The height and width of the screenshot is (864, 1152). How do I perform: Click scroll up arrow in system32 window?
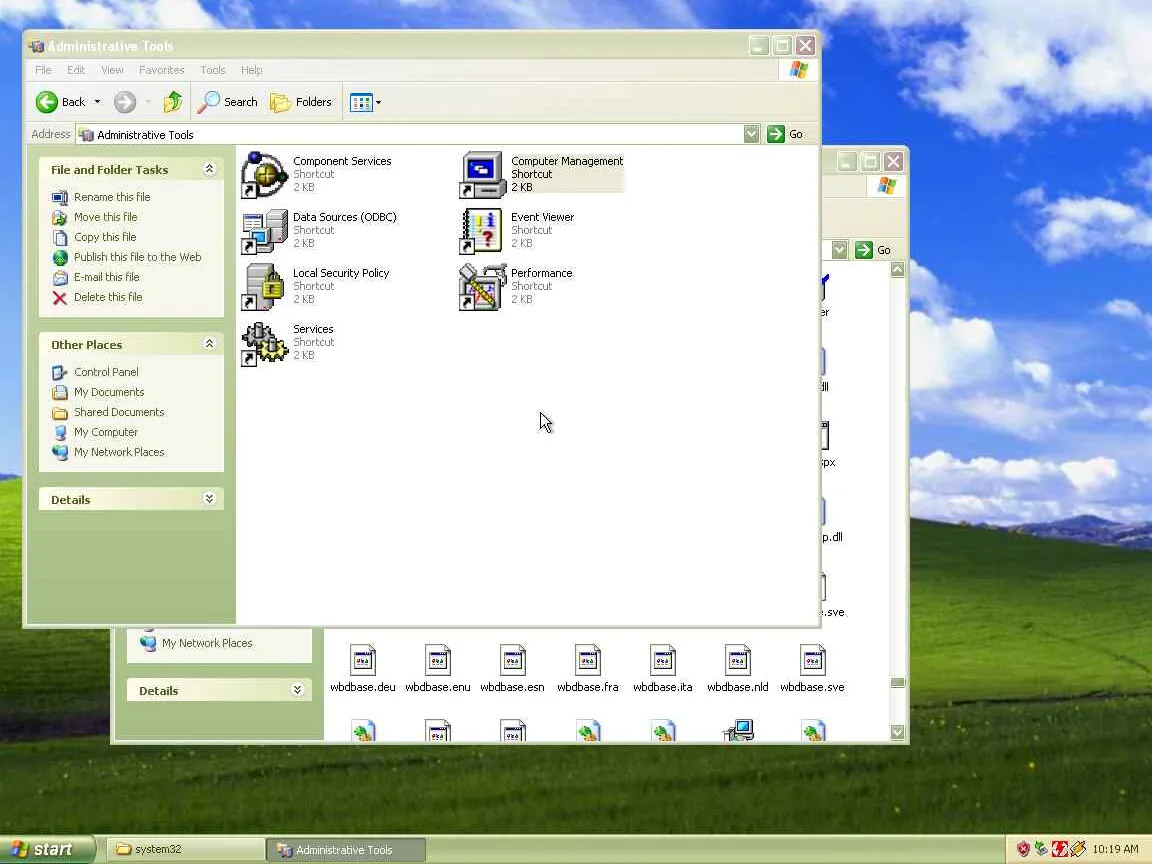897,270
